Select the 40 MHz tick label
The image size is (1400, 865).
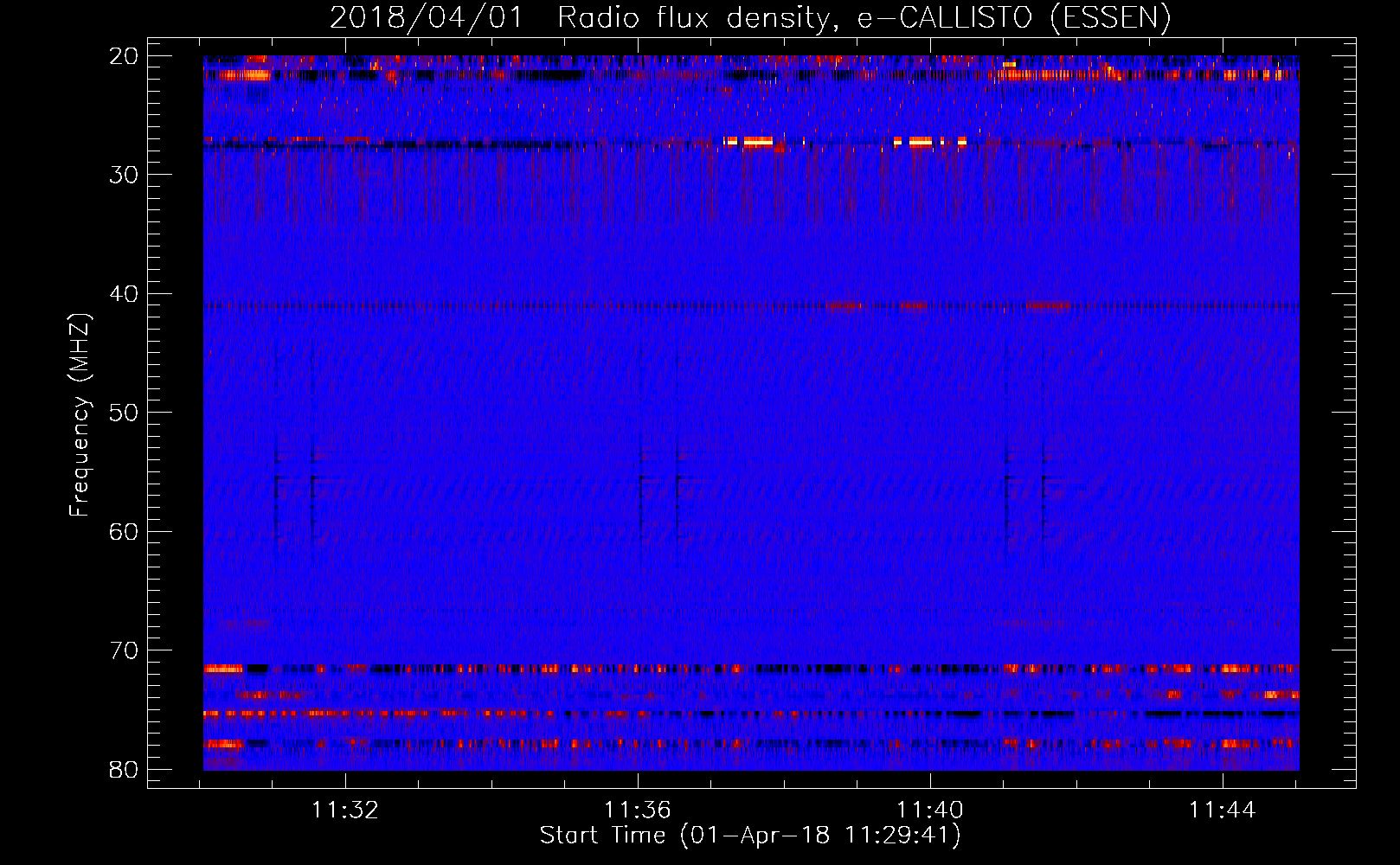(x=125, y=294)
